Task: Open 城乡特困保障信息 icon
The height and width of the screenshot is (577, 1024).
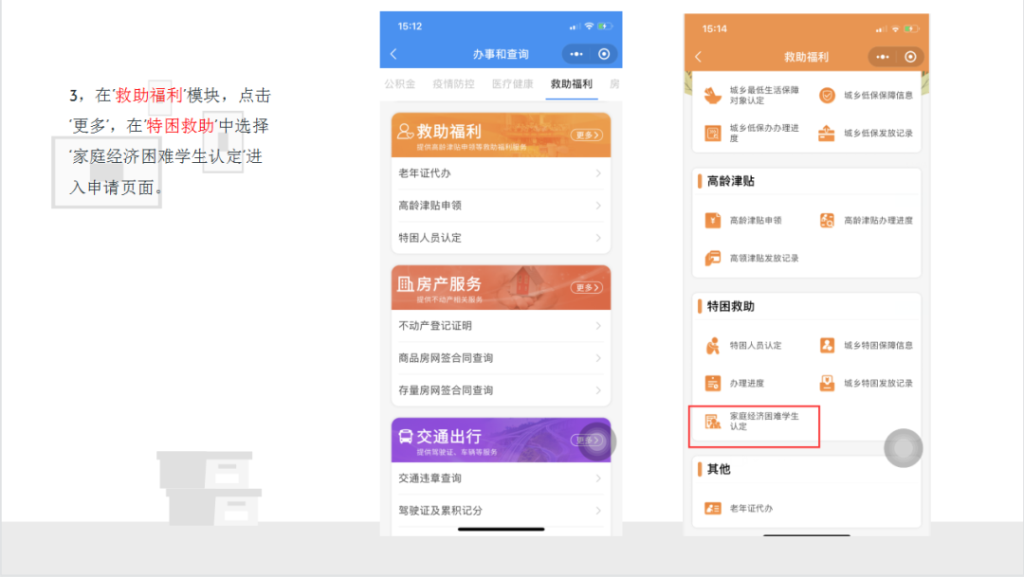Action: (827, 346)
